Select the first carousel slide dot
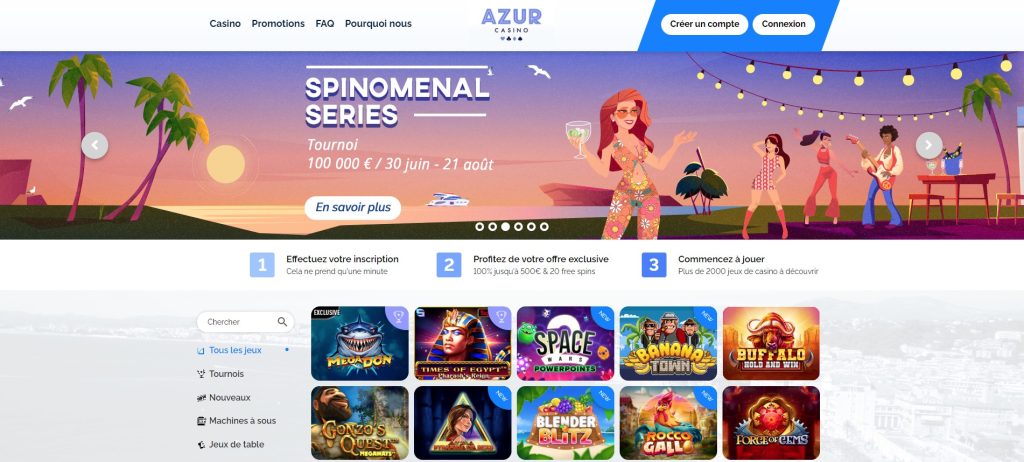 [x=479, y=227]
